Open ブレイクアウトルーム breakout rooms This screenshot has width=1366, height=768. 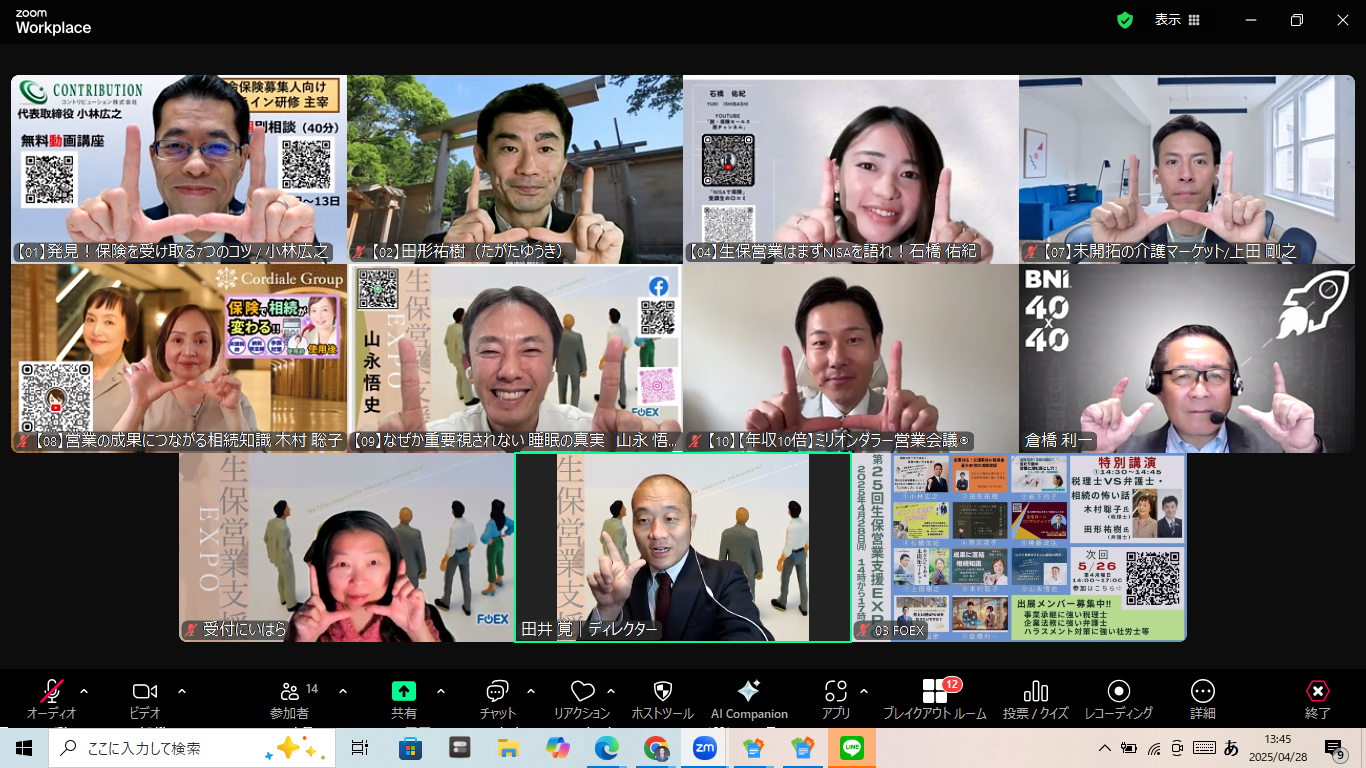(934, 692)
